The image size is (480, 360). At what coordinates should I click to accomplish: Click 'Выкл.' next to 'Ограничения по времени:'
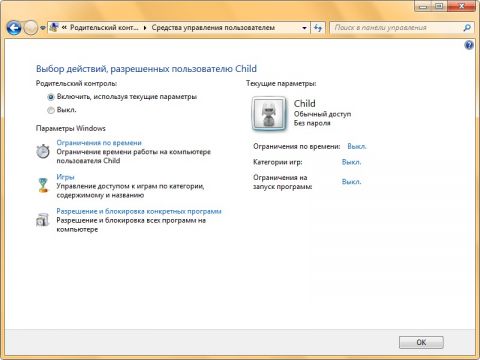(357, 146)
